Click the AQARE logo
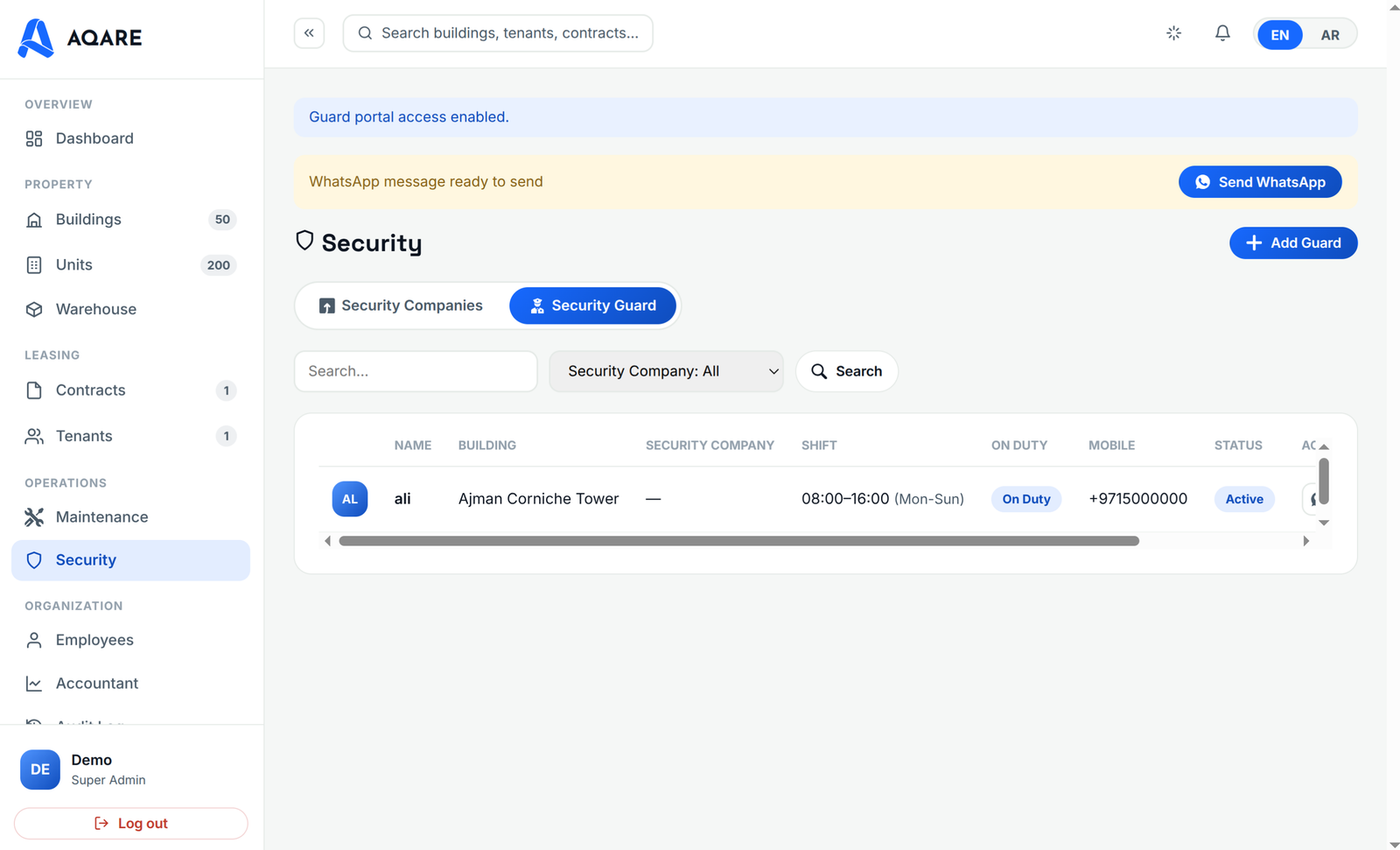 click(80, 38)
